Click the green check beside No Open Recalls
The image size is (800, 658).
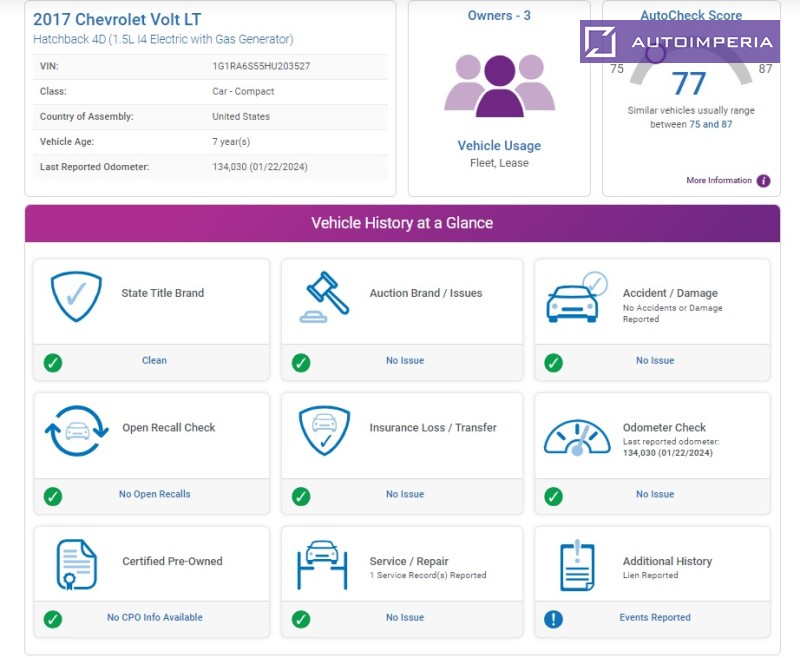pos(53,496)
